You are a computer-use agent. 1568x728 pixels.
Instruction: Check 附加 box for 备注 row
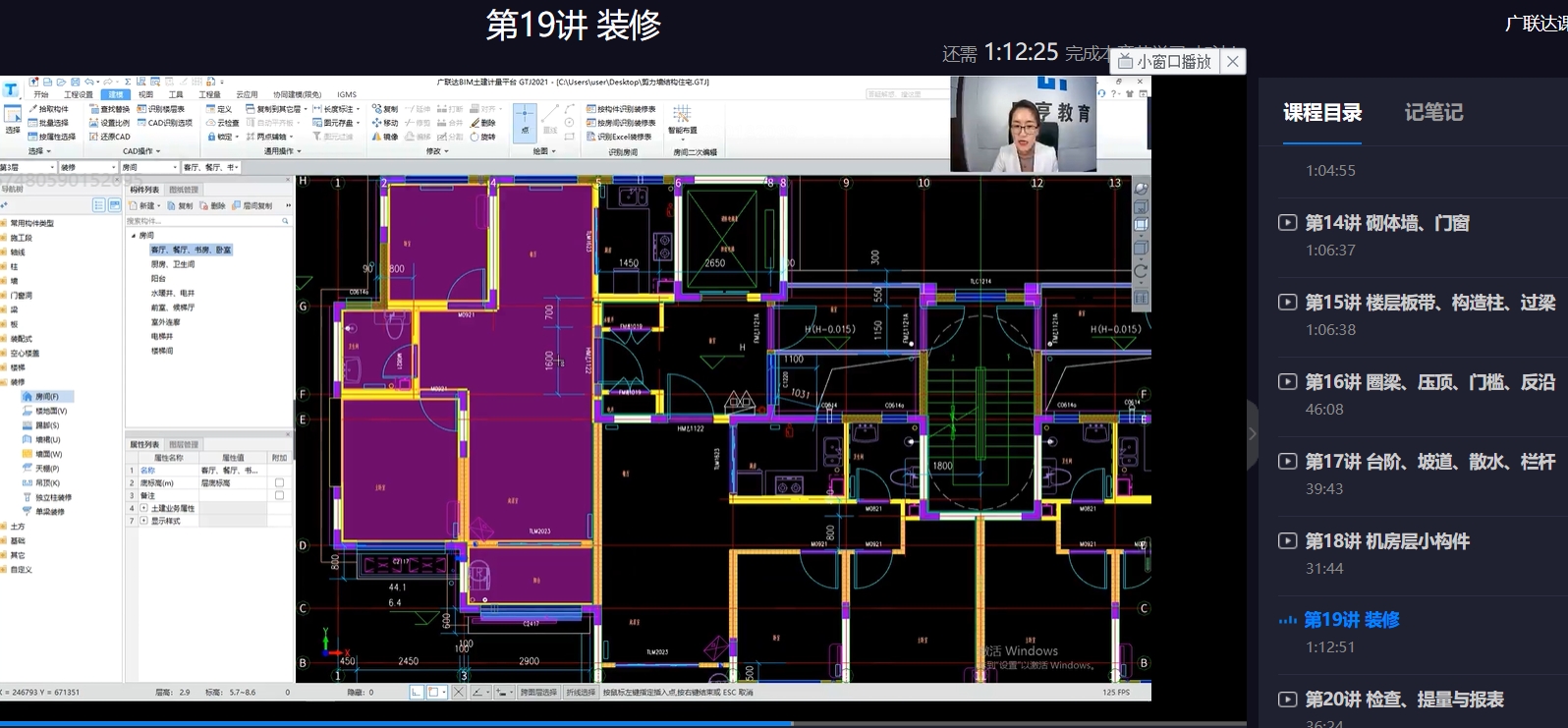pos(280,495)
